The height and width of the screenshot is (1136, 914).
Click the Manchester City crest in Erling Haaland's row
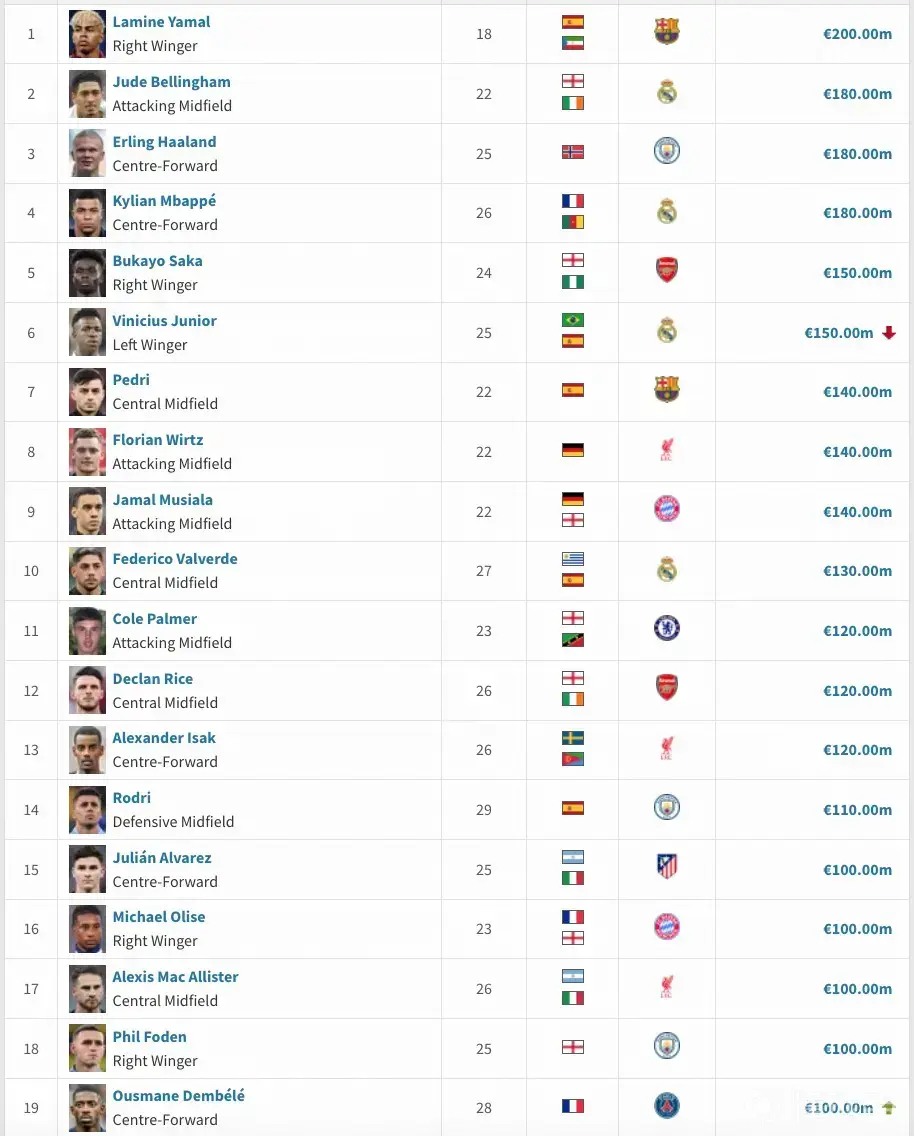coord(667,151)
